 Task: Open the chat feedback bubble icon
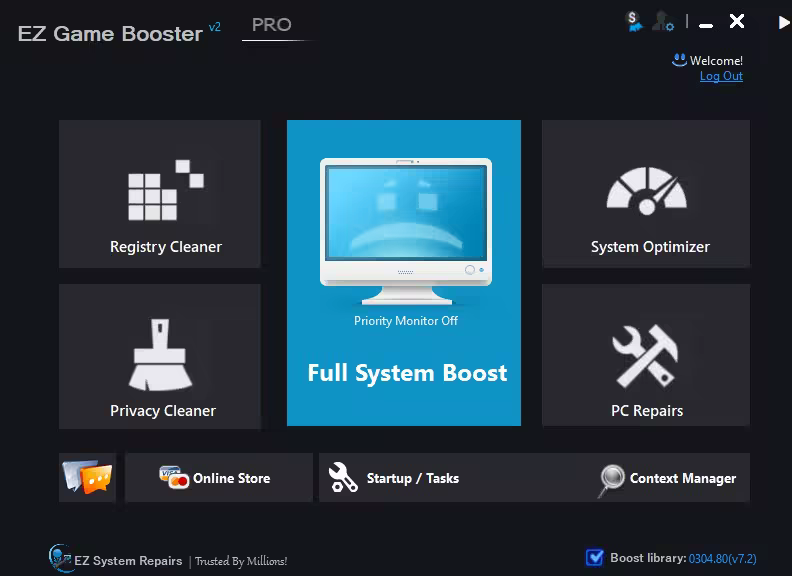pyautogui.click(x=87, y=476)
